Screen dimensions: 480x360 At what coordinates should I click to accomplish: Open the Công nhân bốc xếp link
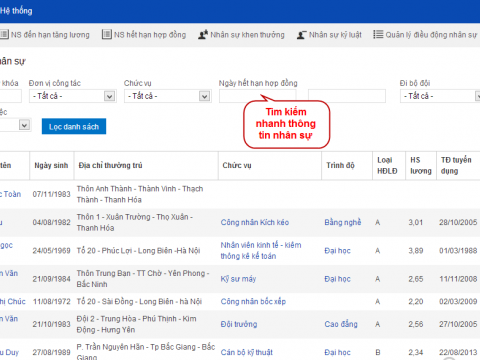253,301
